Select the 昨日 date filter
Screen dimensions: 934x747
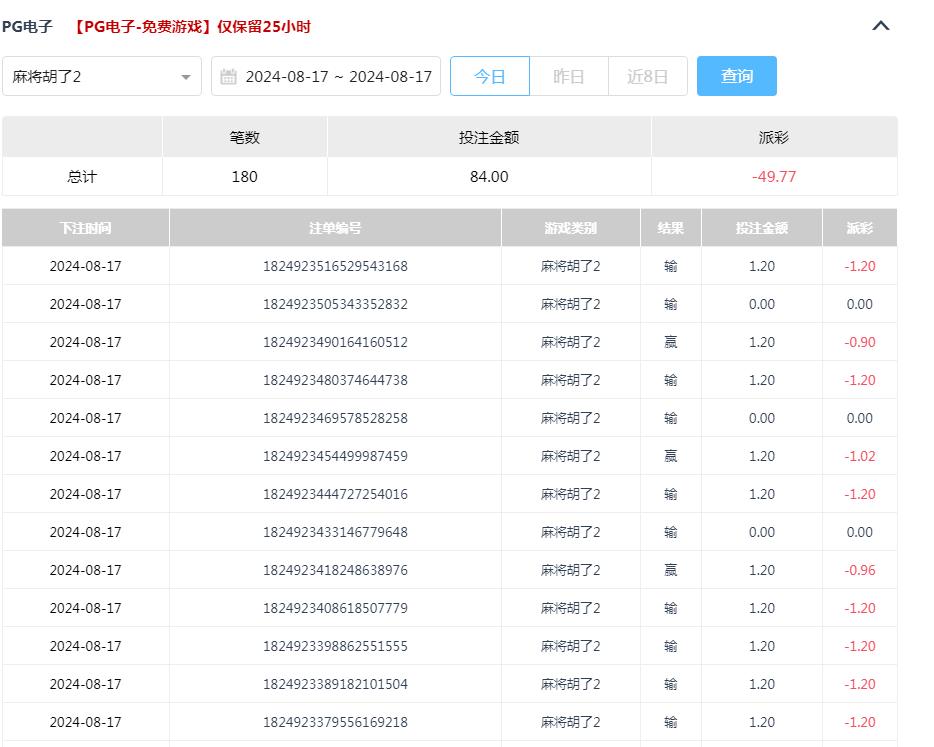click(569, 76)
